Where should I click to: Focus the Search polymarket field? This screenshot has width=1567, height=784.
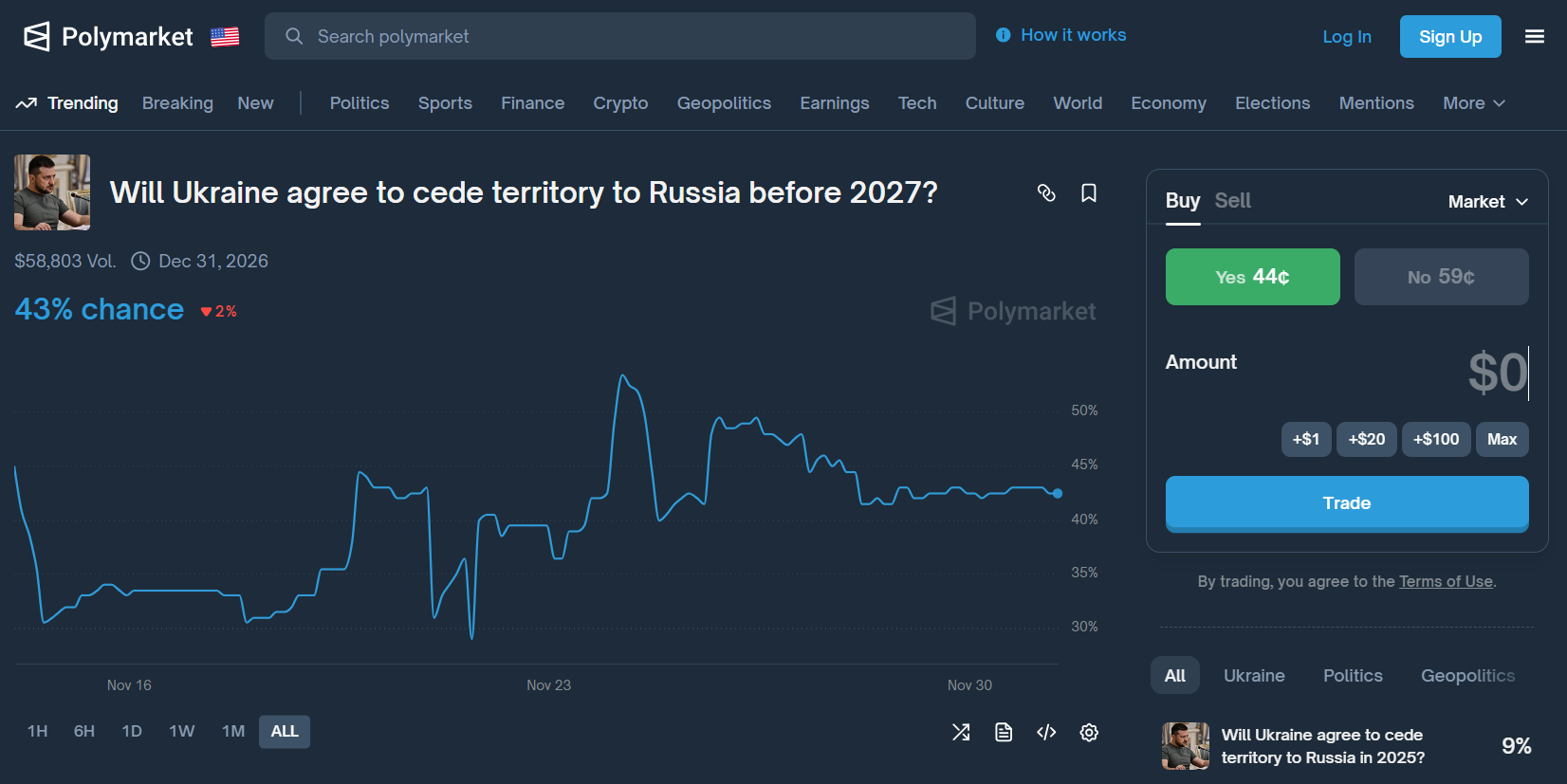click(x=620, y=36)
